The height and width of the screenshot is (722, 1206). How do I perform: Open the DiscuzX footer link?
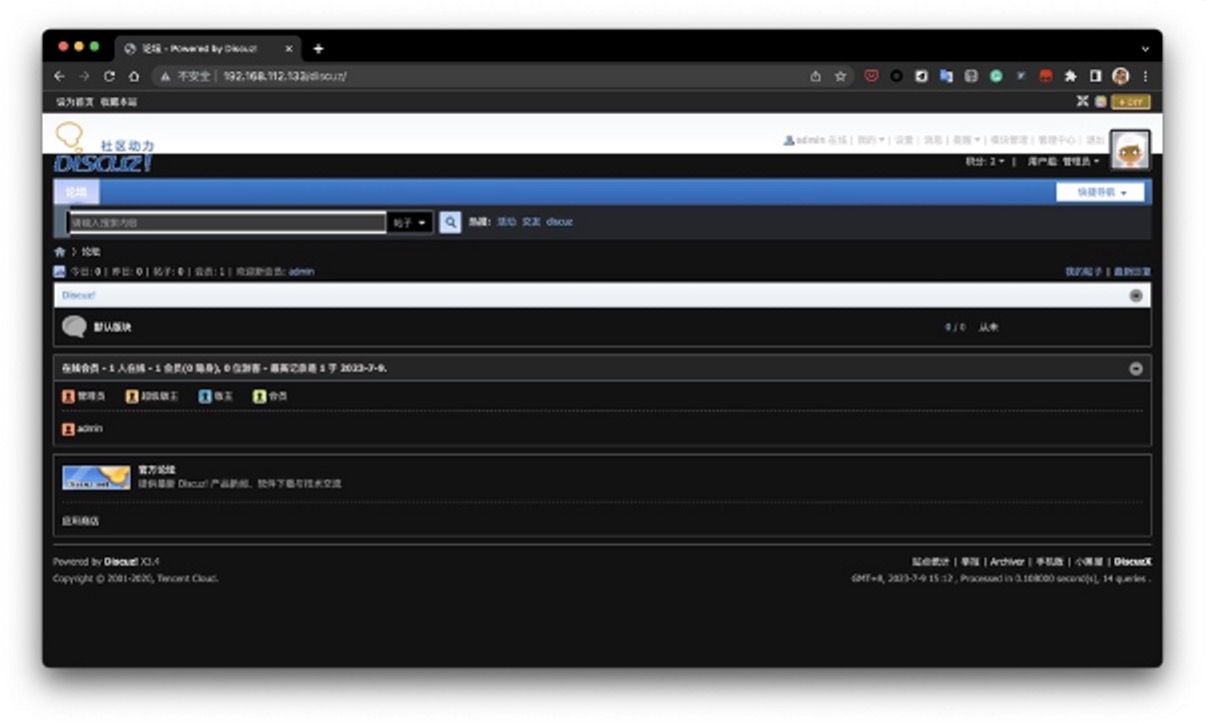click(1133, 562)
